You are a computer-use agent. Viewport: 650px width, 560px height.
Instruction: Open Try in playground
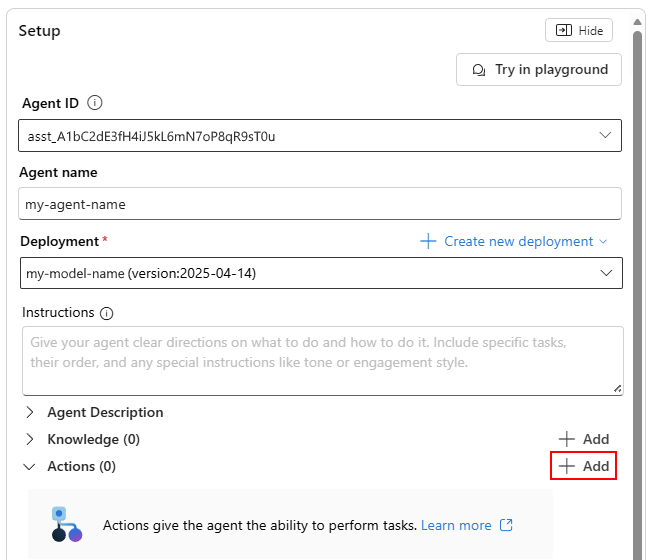tap(538, 70)
